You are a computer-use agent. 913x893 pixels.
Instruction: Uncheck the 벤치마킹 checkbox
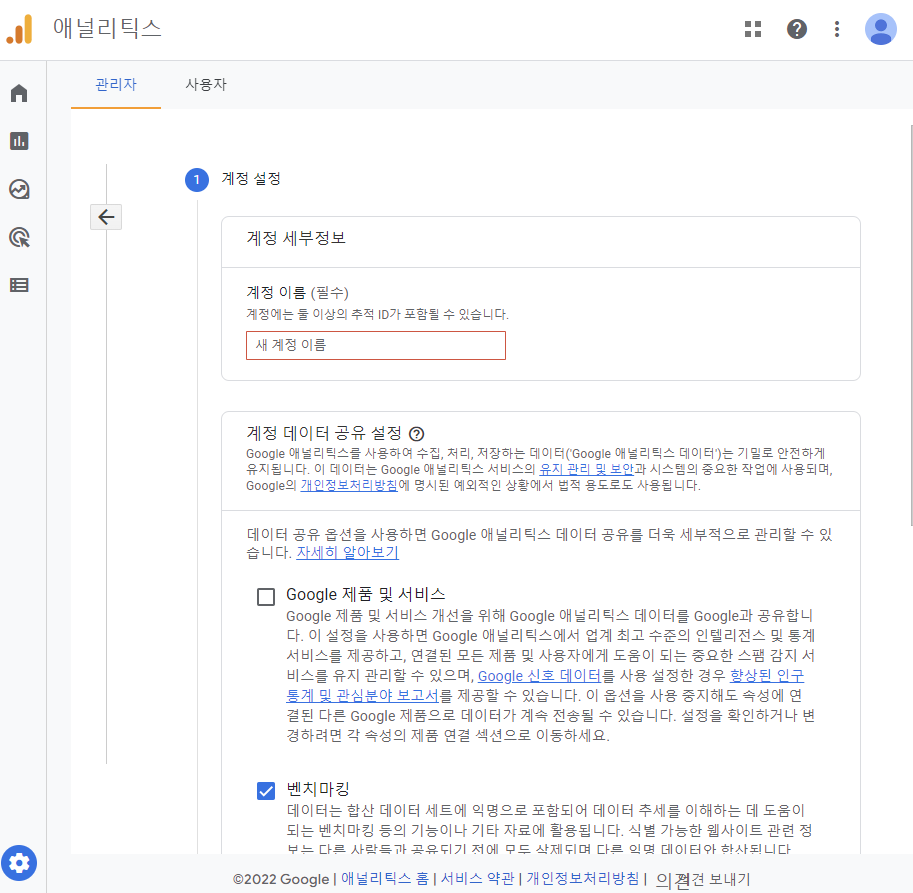click(266, 791)
